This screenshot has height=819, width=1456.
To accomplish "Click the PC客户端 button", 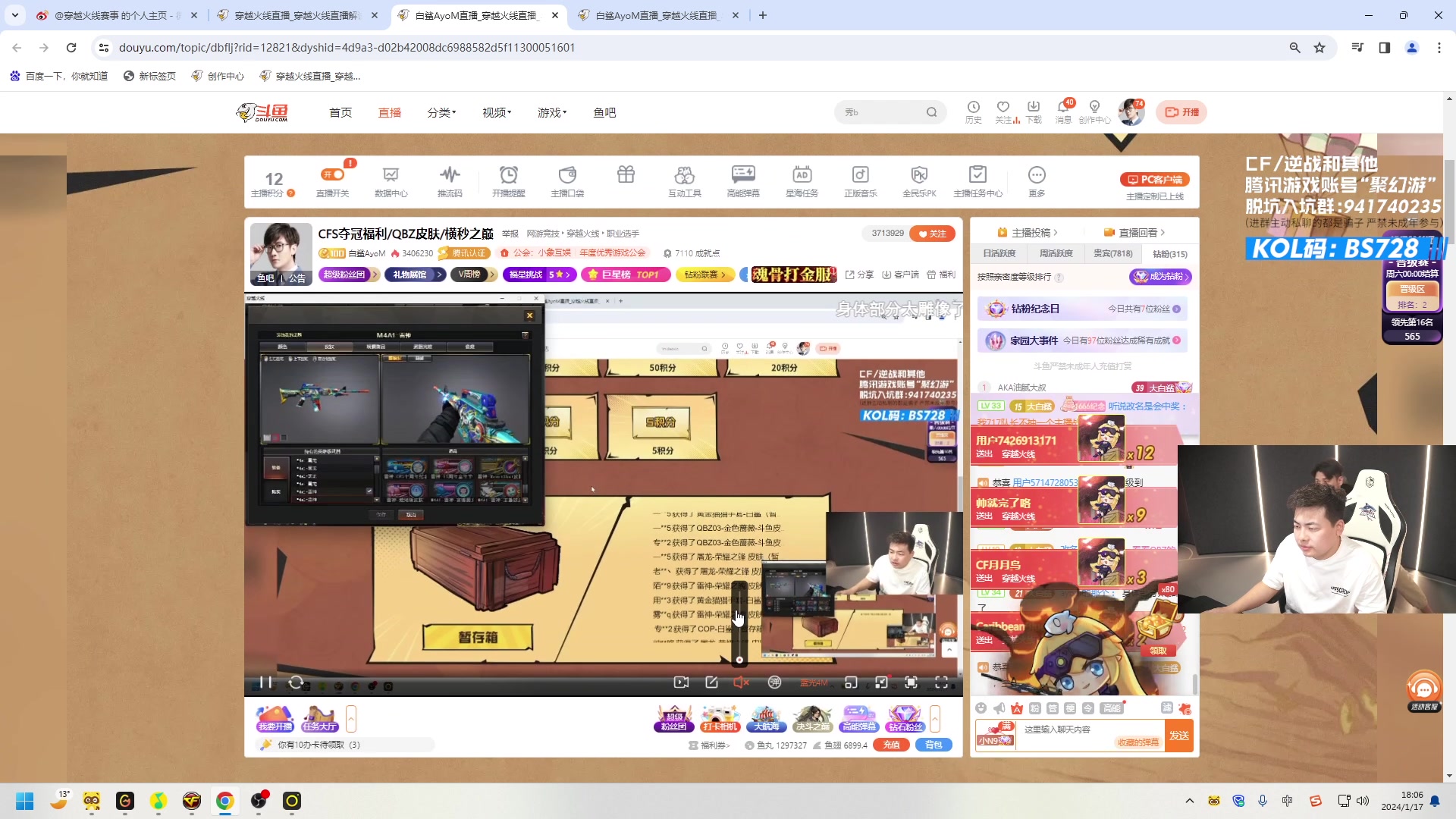I will click(x=1155, y=180).
